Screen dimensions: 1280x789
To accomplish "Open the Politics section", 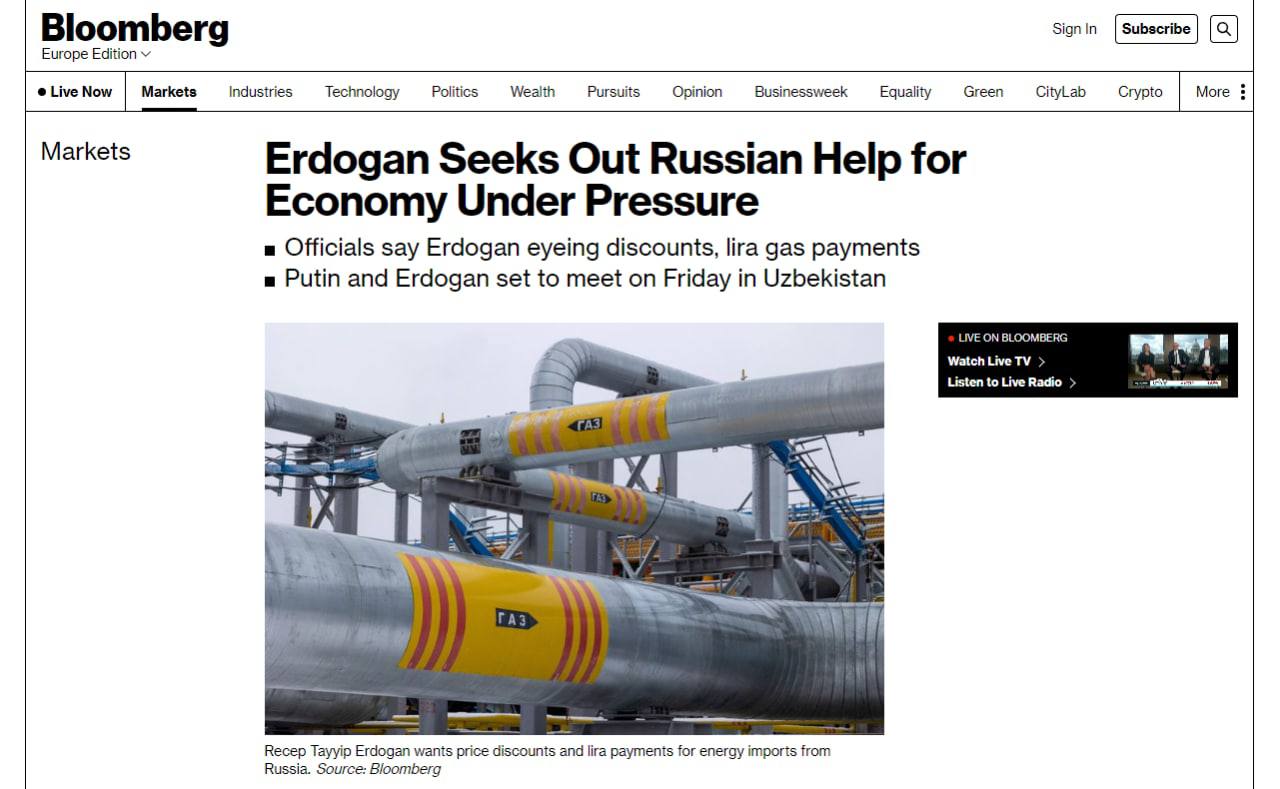I will point(455,92).
